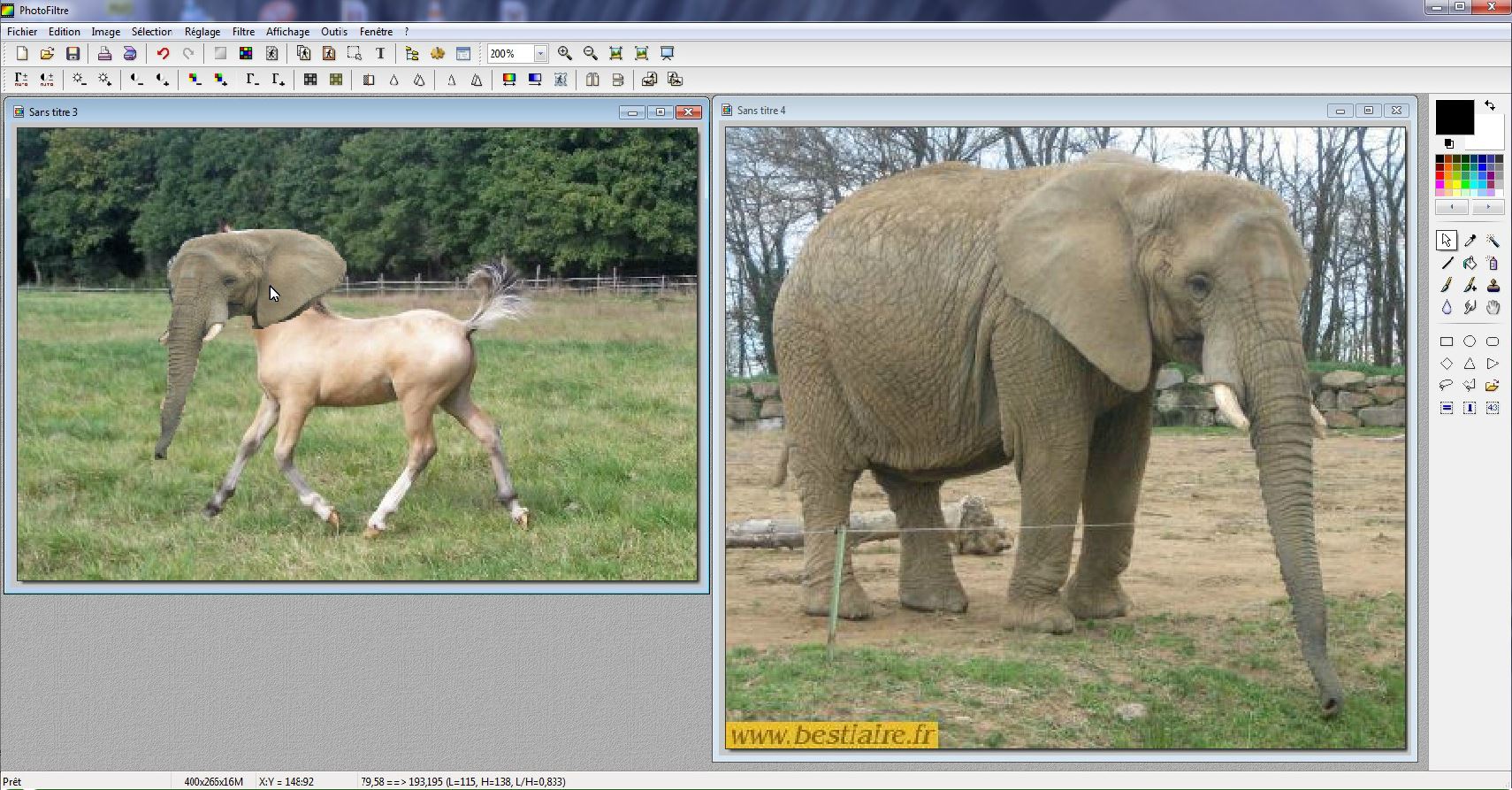This screenshot has height=790, width=1512.
Task: Open the 200% zoom dropdown
Action: click(540, 54)
